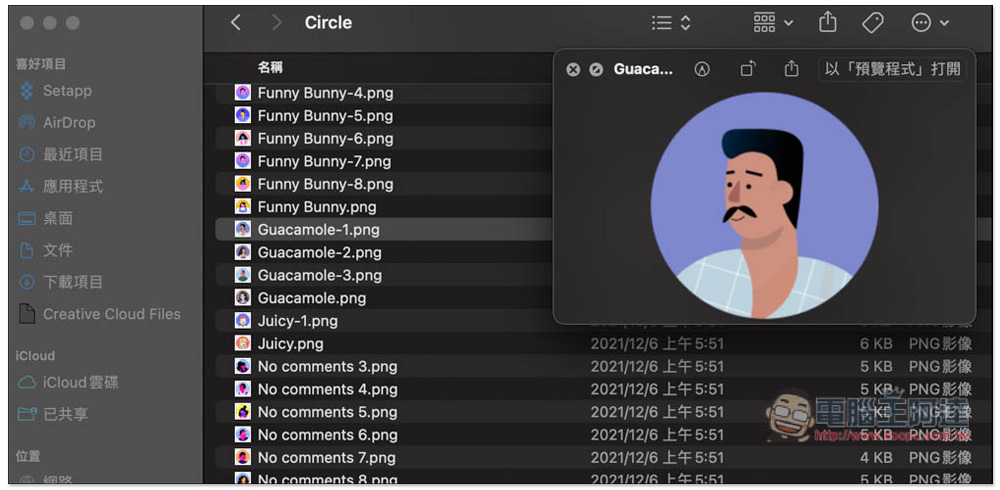Open the ellipsis more actions menu
This screenshot has height=490, width=1000.
[929, 22]
